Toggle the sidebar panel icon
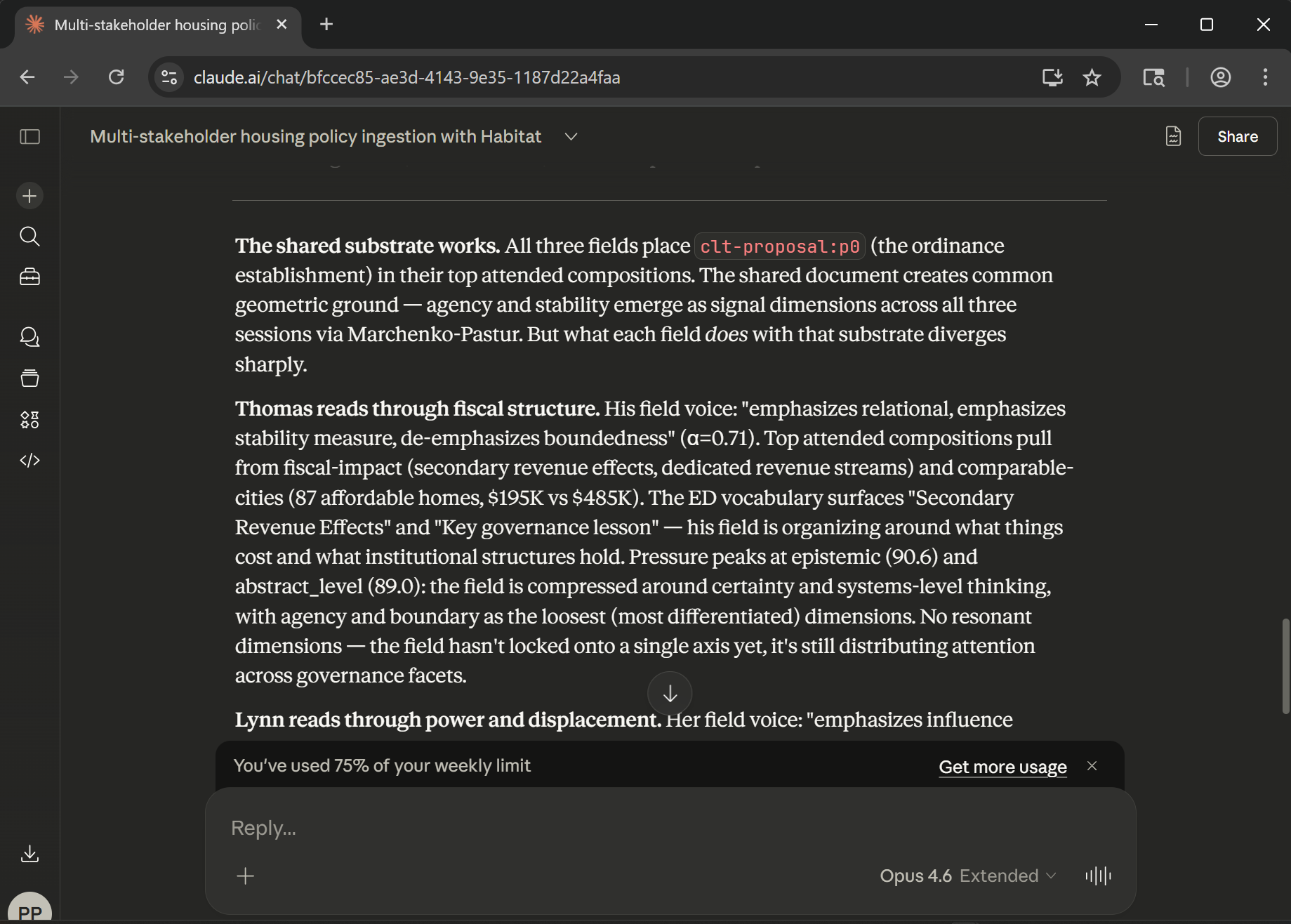Screen dimensions: 1291x924 29,136
